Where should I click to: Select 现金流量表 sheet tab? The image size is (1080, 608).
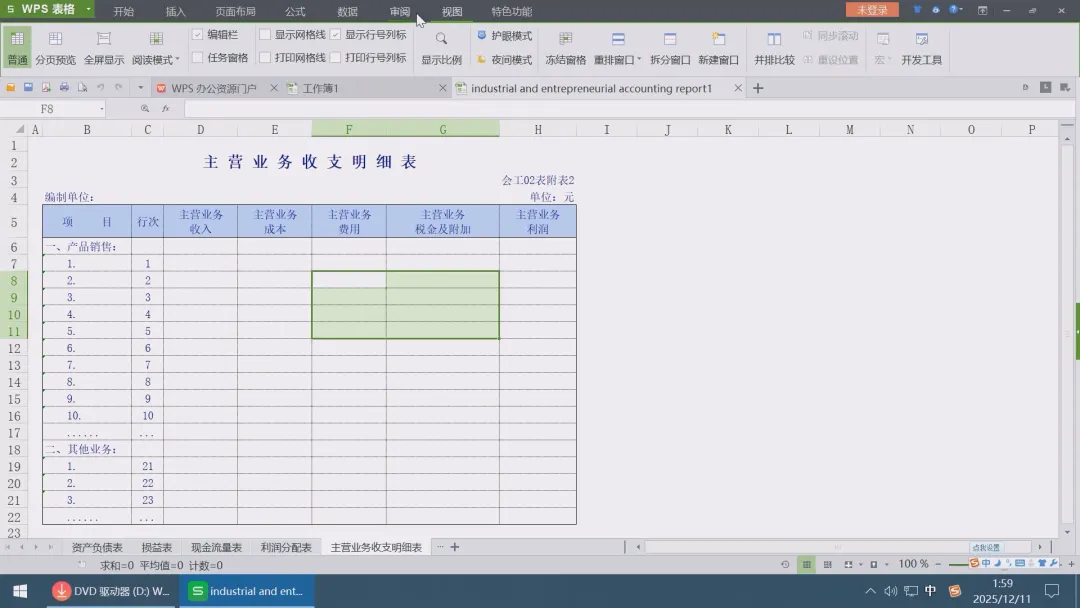pos(216,547)
